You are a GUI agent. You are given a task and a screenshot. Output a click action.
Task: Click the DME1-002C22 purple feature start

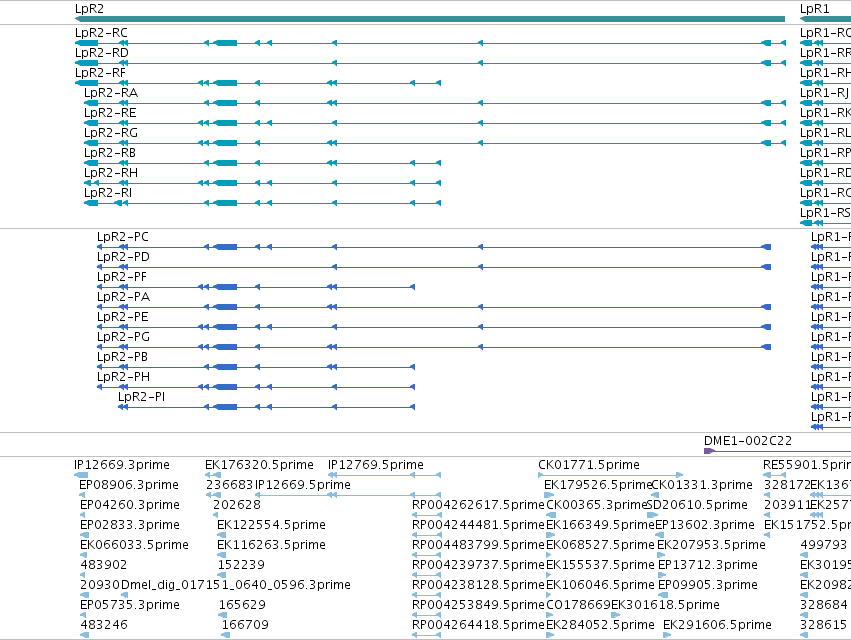tap(709, 451)
